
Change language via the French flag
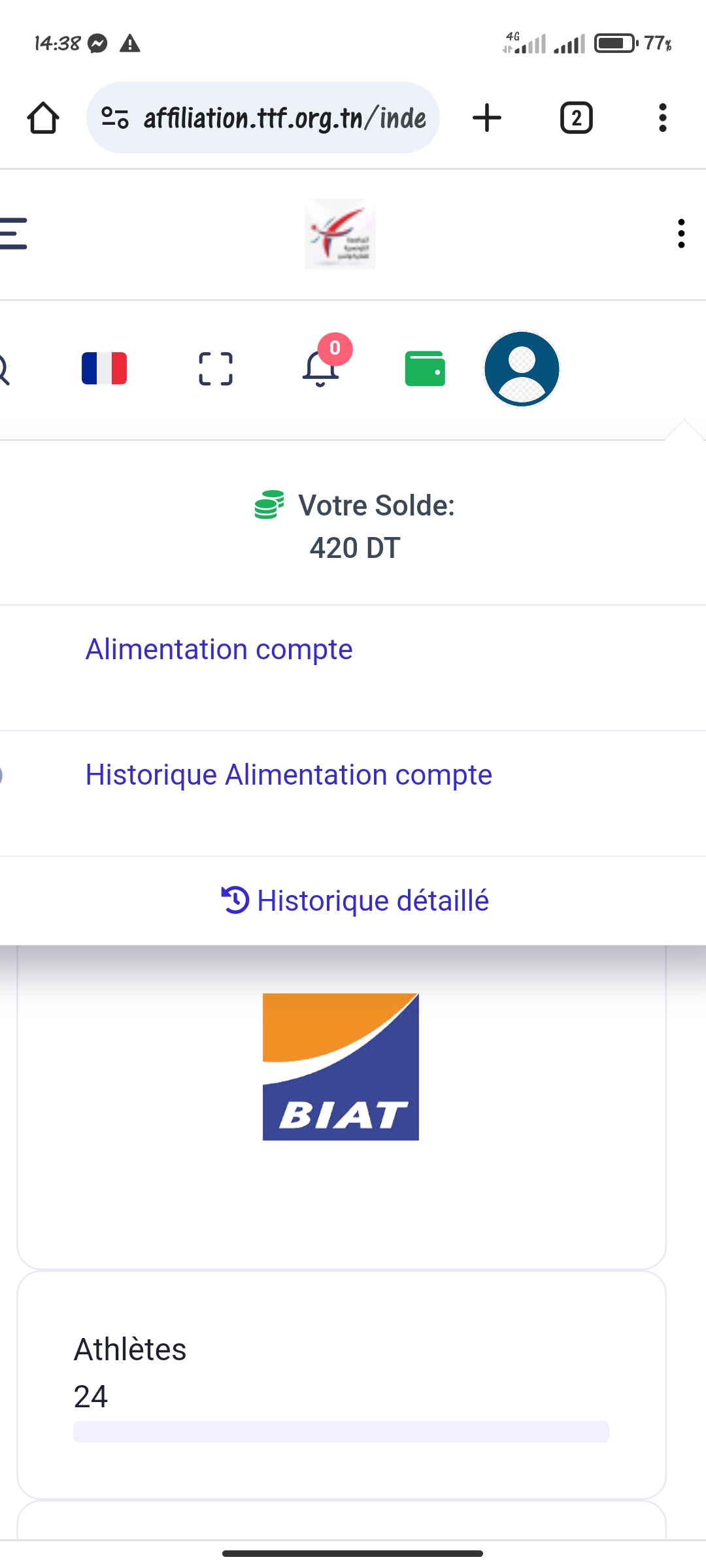coord(104,368)
